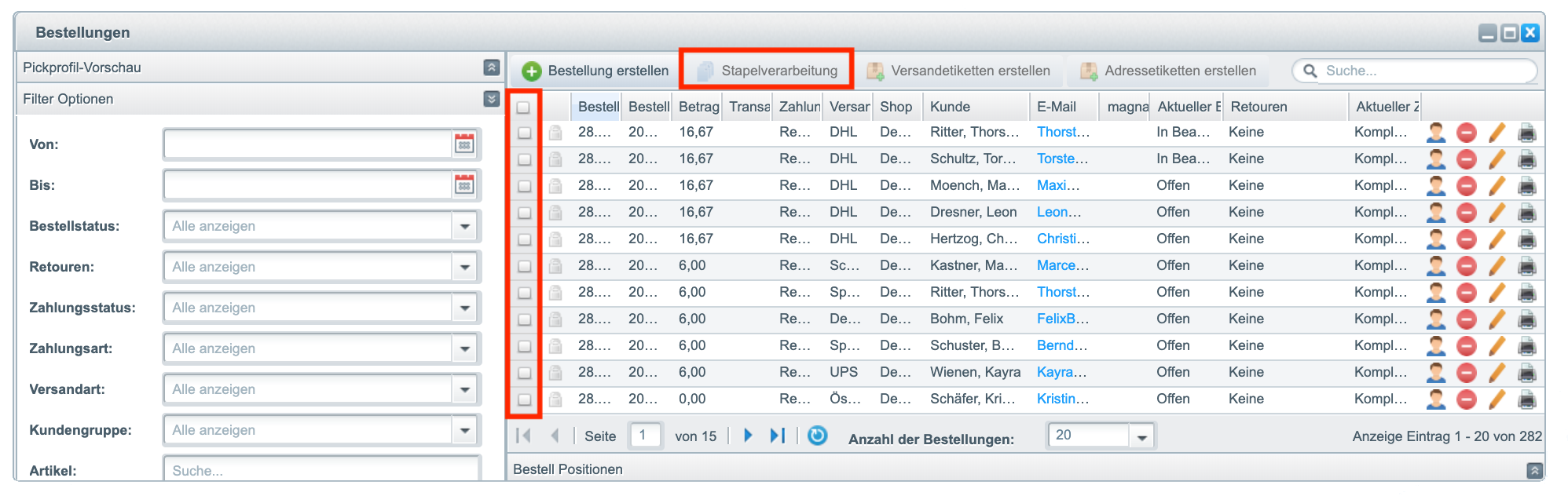The image size is (1568, 496).
Task: Click document icon in Bohm, Felix row
Action: [555, 319]
